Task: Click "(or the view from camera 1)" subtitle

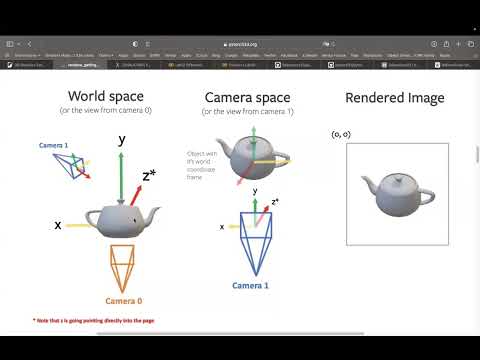Action: pyautogui.click(x=247, y=112)
